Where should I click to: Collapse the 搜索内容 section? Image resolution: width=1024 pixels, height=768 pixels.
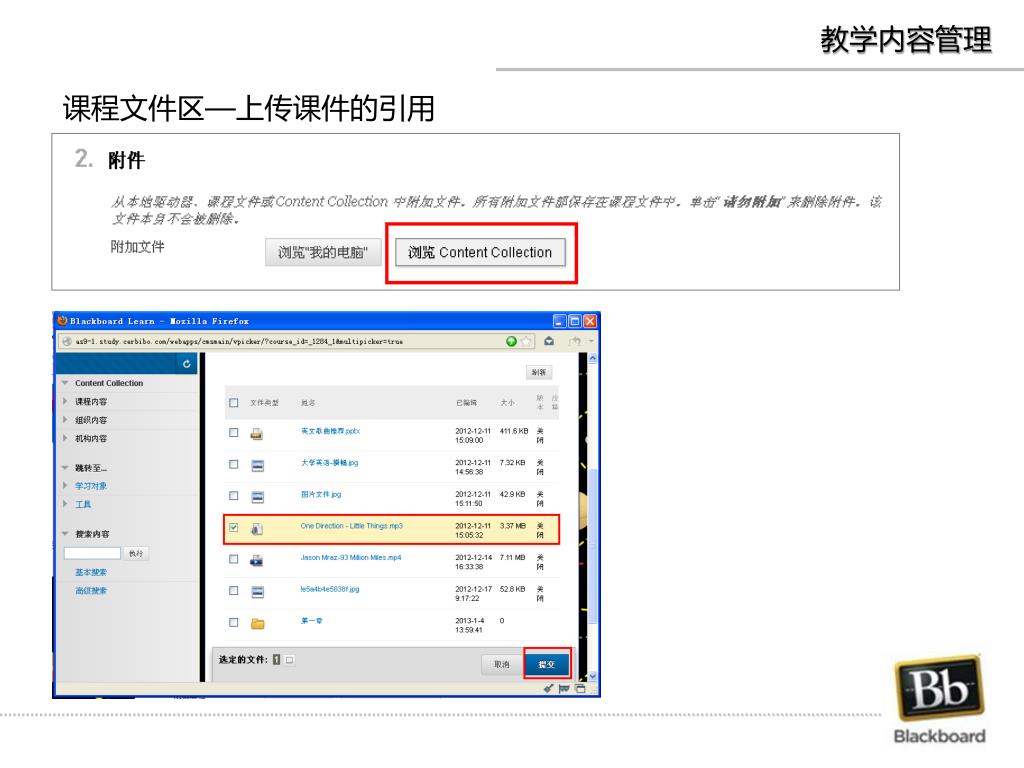[65, 534]
